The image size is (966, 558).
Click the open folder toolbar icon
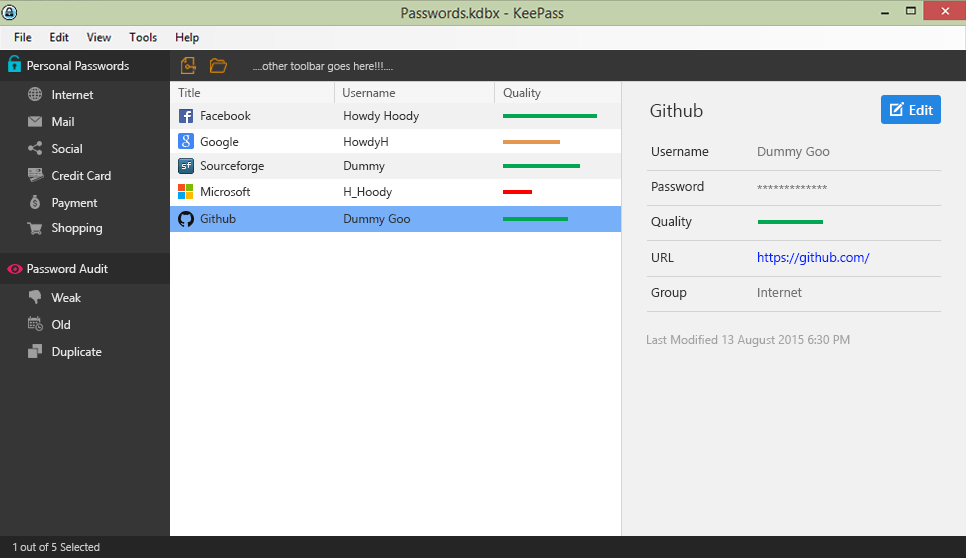click(218, 66)
